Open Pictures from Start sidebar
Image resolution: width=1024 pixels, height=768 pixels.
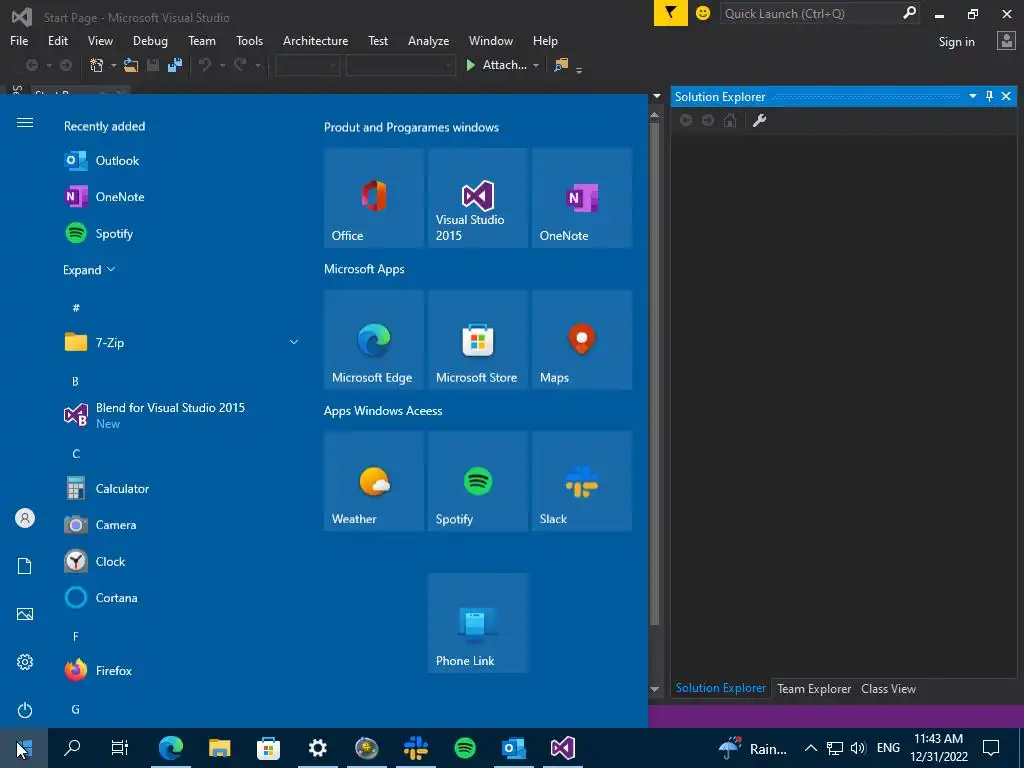click(25, 614)
